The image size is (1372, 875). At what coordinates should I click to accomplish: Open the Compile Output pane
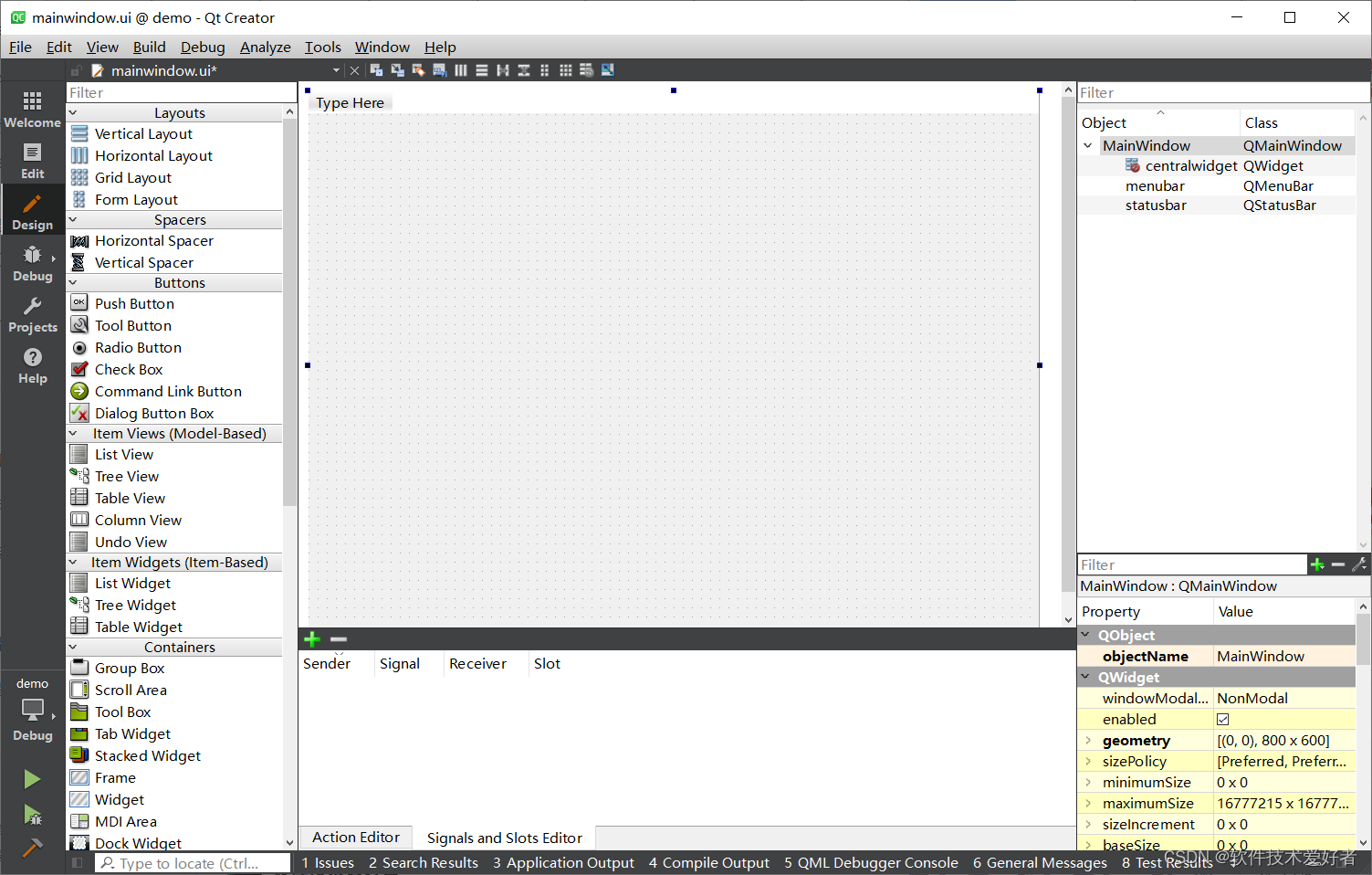click(x=709, y=863)
